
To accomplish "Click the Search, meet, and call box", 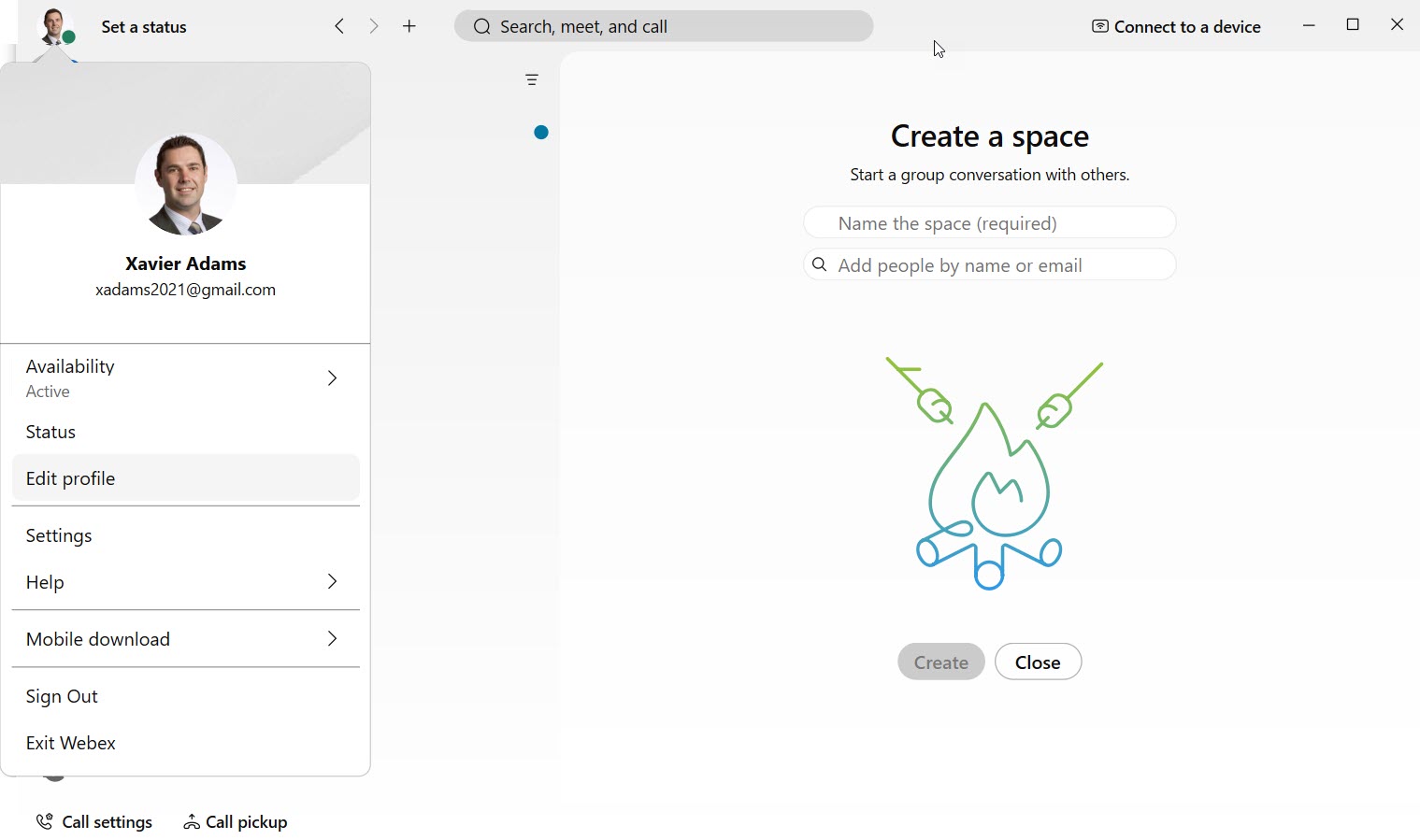I will click(x=664, y=26).
